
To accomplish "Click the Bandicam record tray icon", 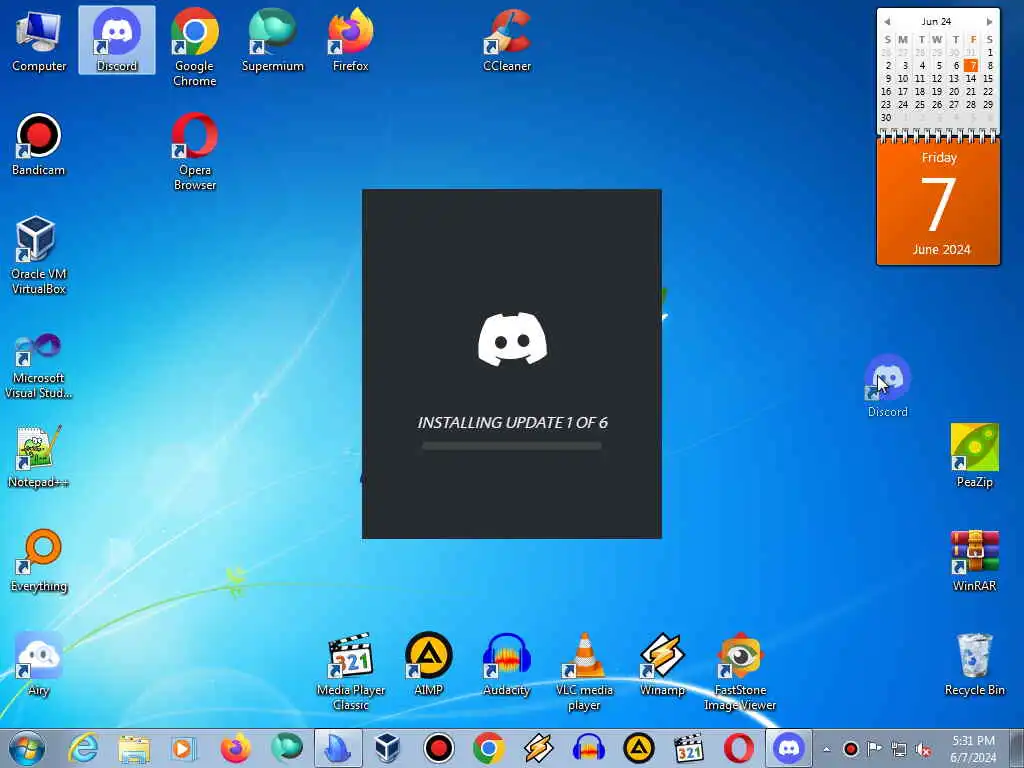I will pos(850,749).
